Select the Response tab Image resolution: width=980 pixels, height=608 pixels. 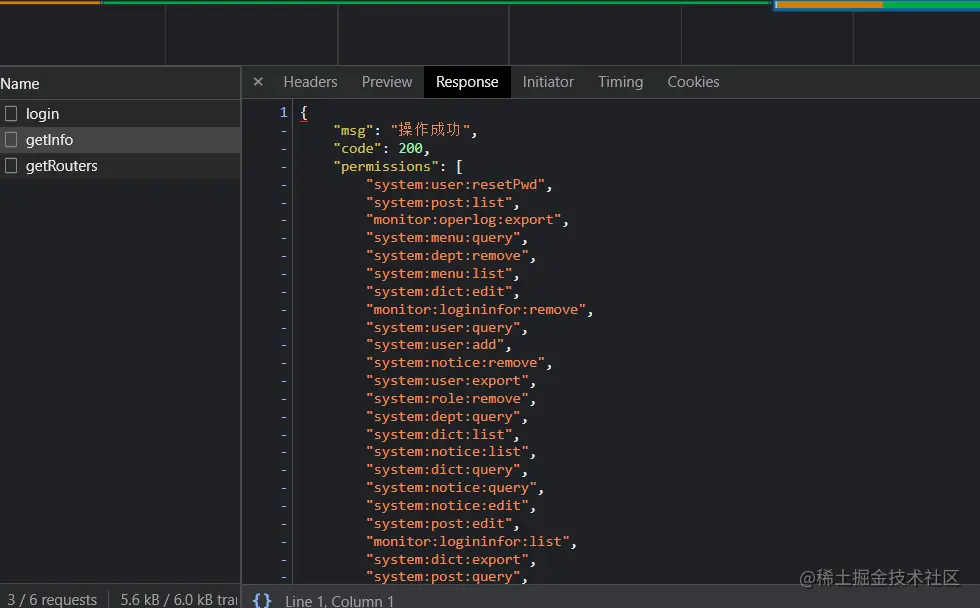pos(467,82)
